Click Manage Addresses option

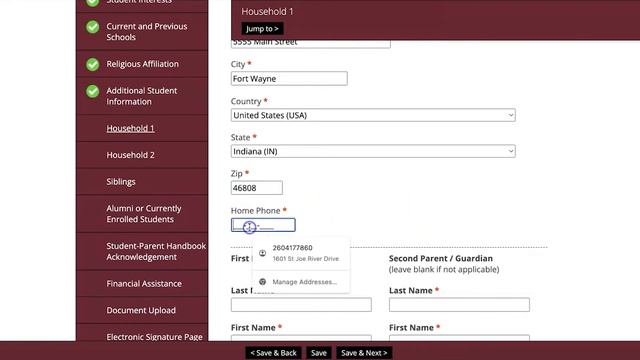pyautogui.click(x=301, y=282)
